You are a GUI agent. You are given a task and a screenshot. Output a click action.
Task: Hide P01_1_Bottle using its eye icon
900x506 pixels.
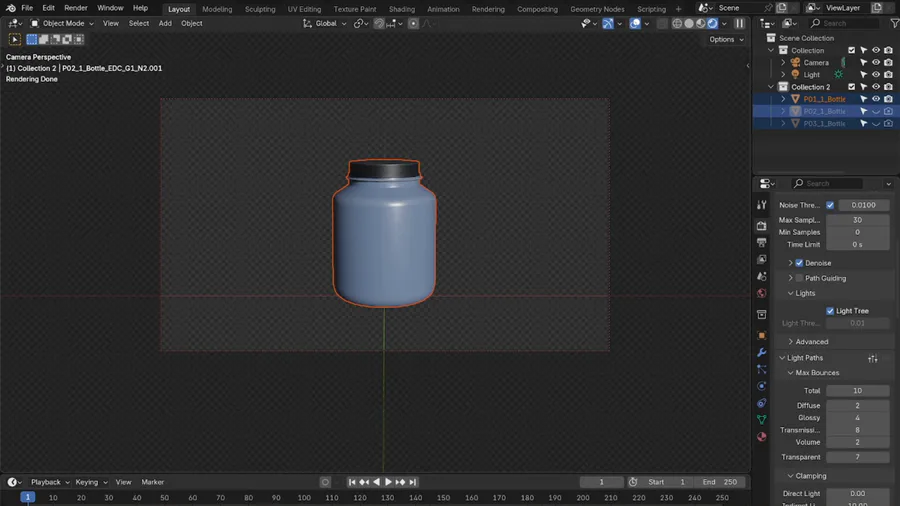[876, 99]
